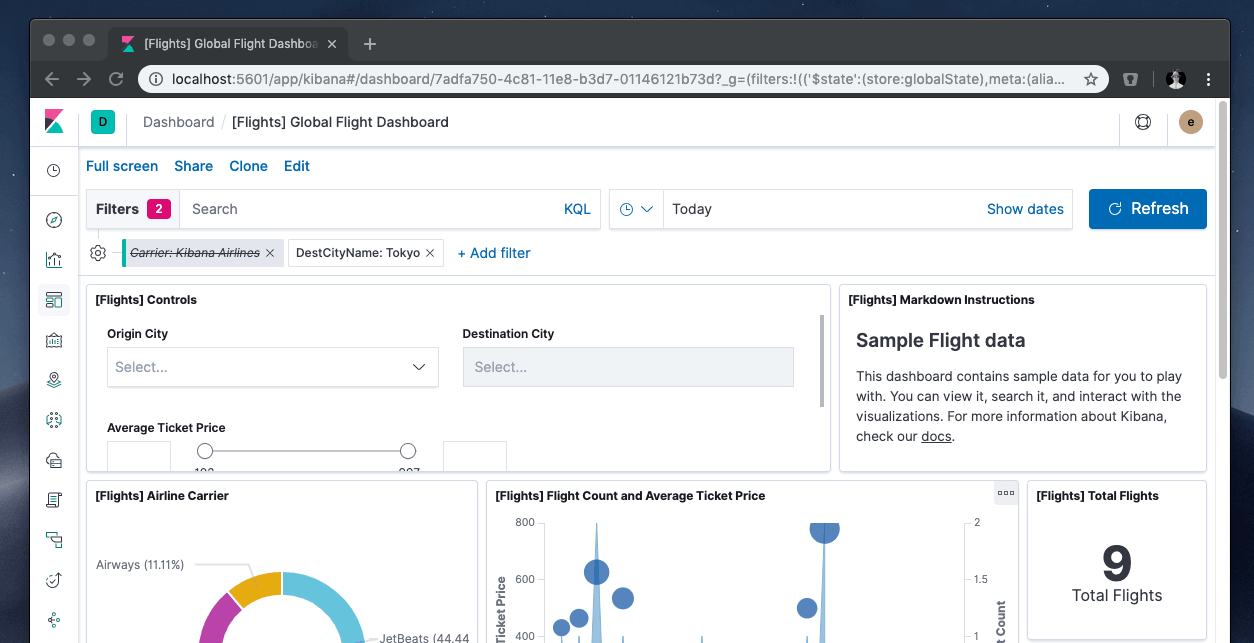Click the Today time range
Screen dimensions: 1254x643
coord(692,209)
